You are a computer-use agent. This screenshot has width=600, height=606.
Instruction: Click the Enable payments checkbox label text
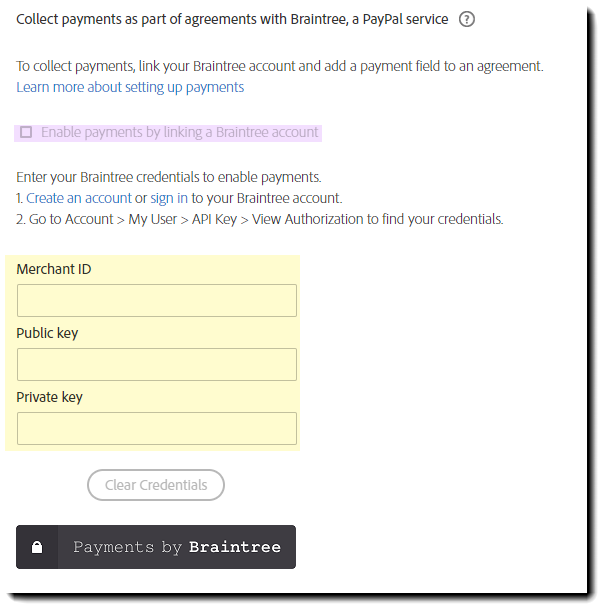(180, 132)
